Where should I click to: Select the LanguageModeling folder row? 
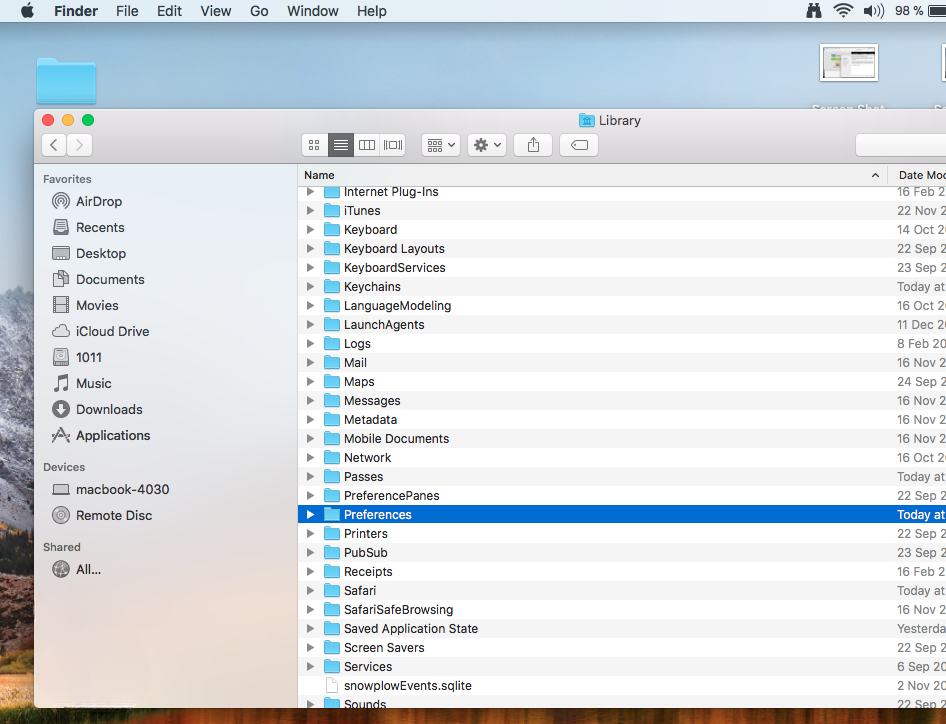tap(622, 306)
